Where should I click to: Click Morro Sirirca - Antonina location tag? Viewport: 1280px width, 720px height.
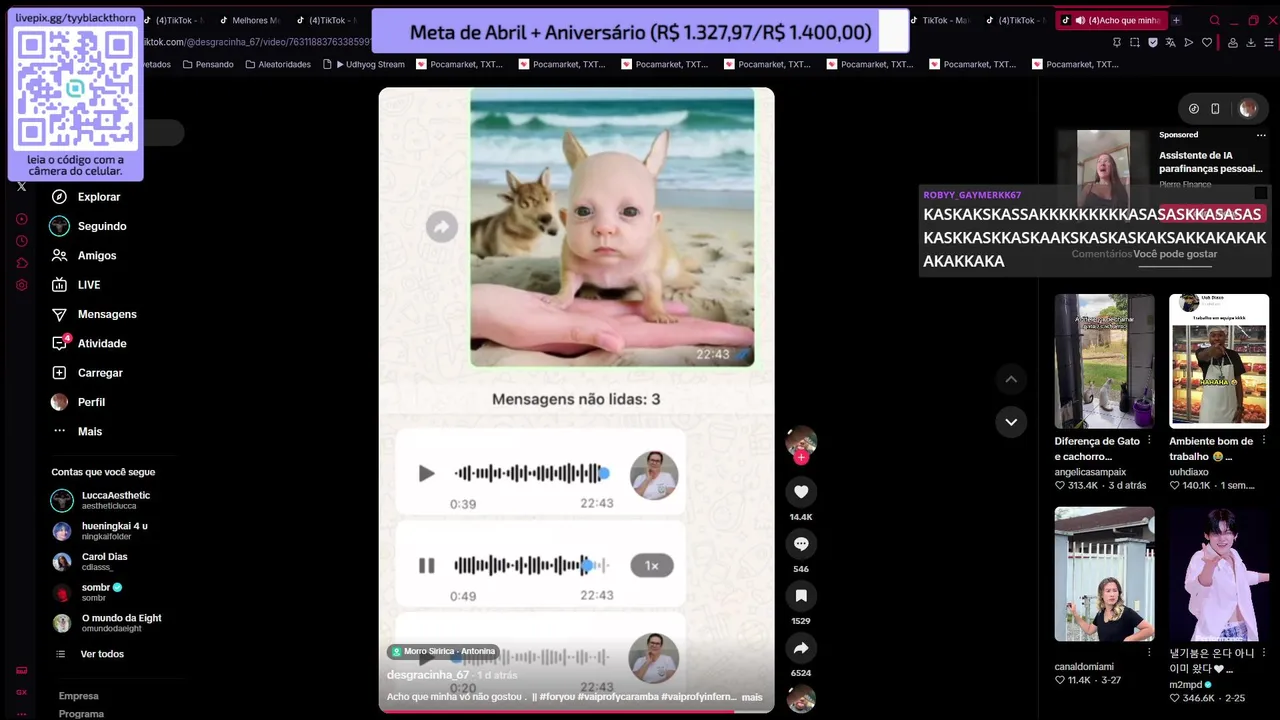(x=442, y=651)
